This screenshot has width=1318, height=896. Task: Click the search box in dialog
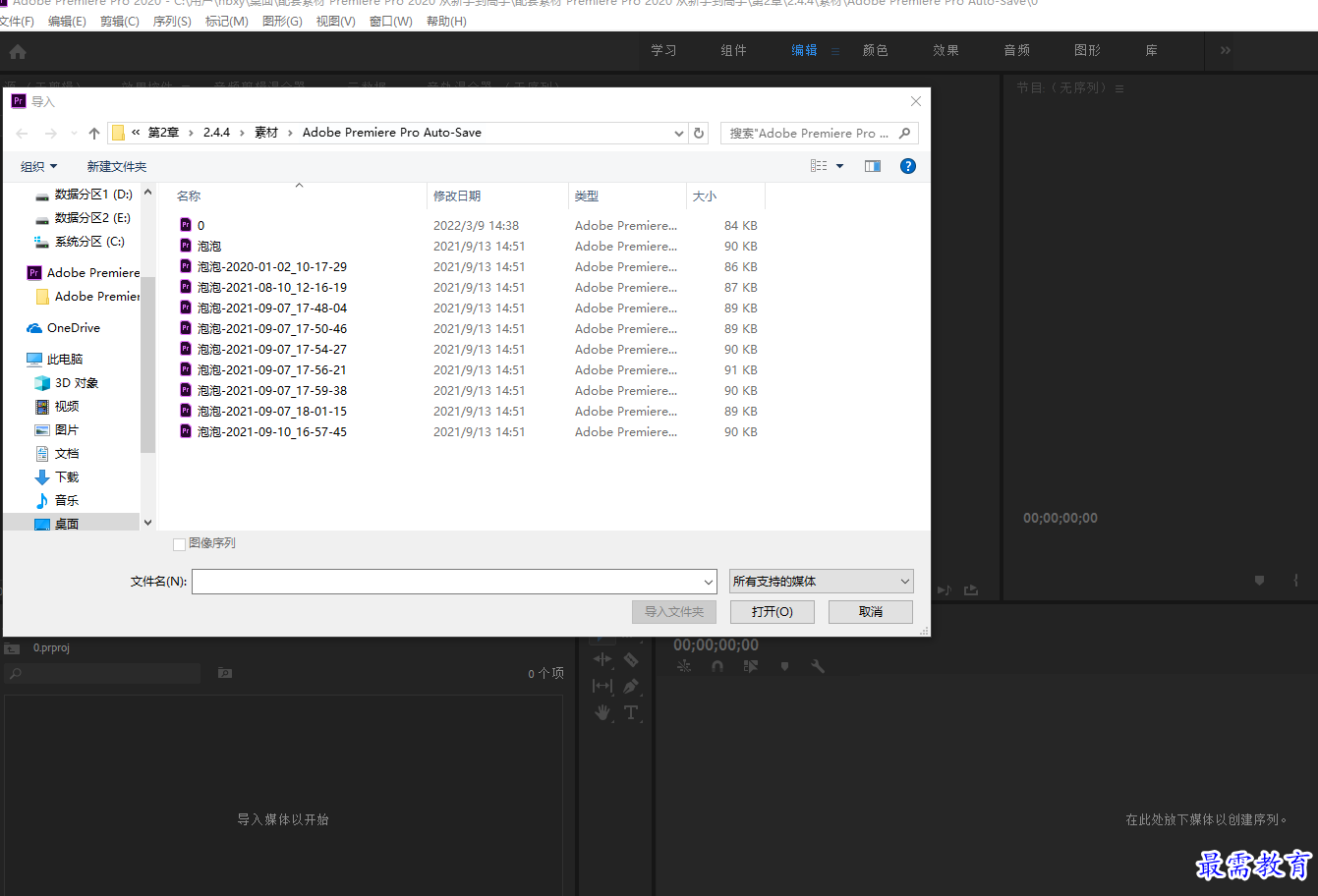pyautogui.click(x=820, y=133)
